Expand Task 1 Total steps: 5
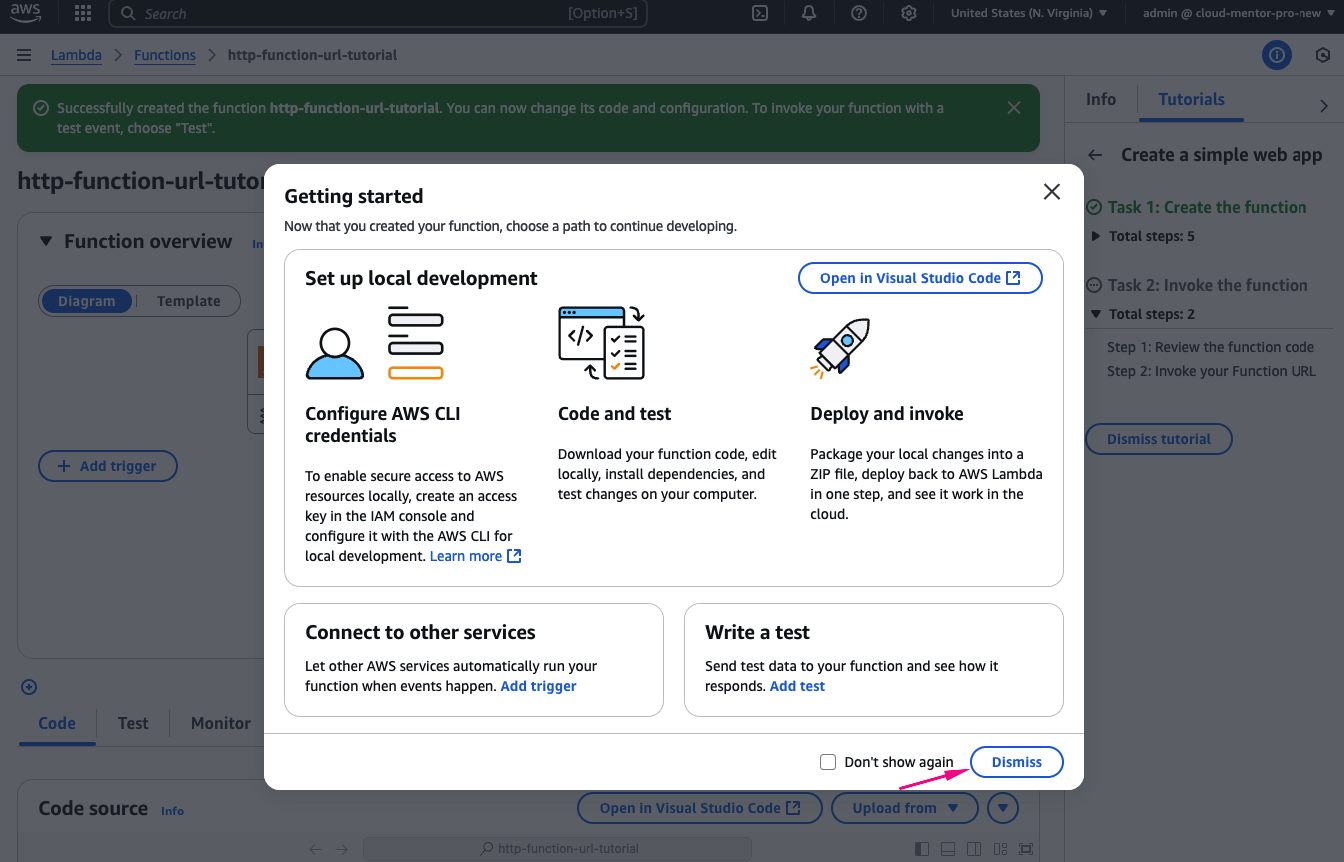 (1096, 237)
